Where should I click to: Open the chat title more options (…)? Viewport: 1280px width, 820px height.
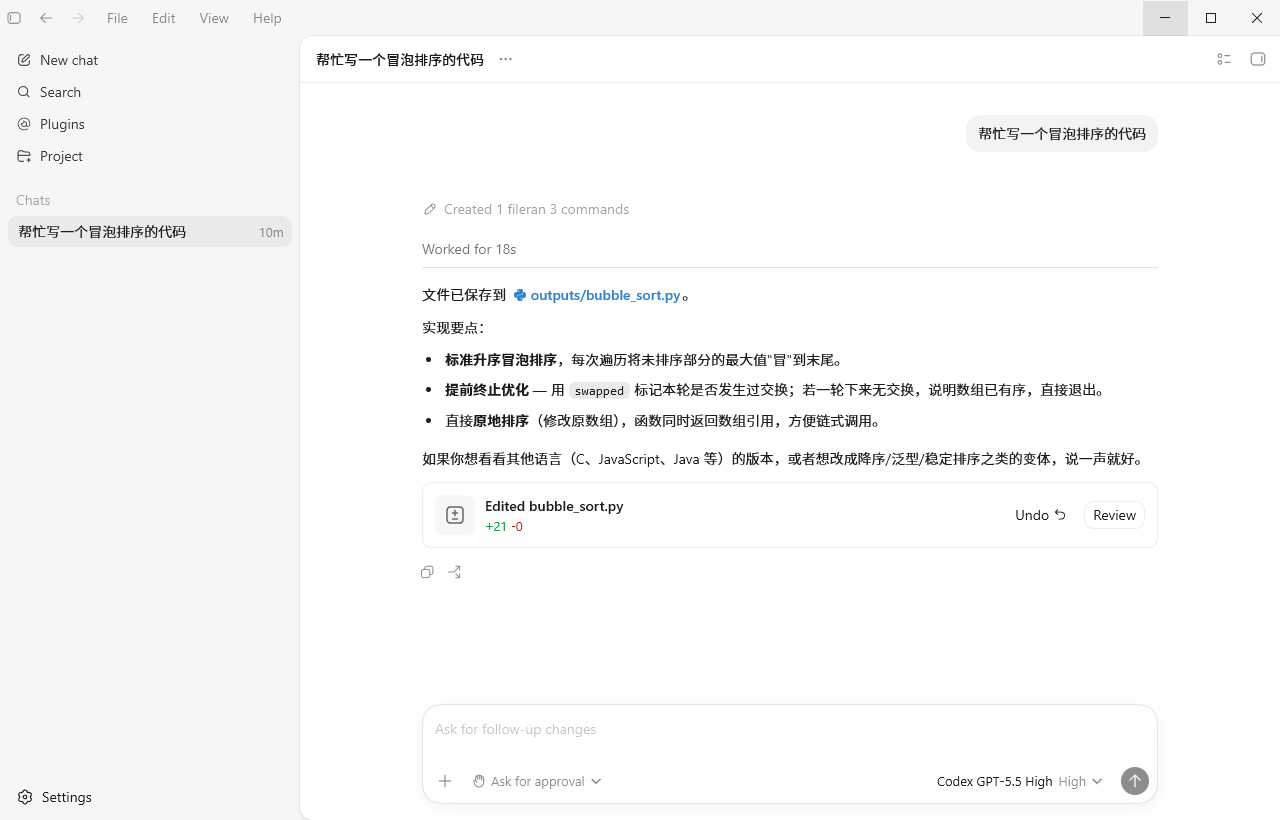(506, 59)
